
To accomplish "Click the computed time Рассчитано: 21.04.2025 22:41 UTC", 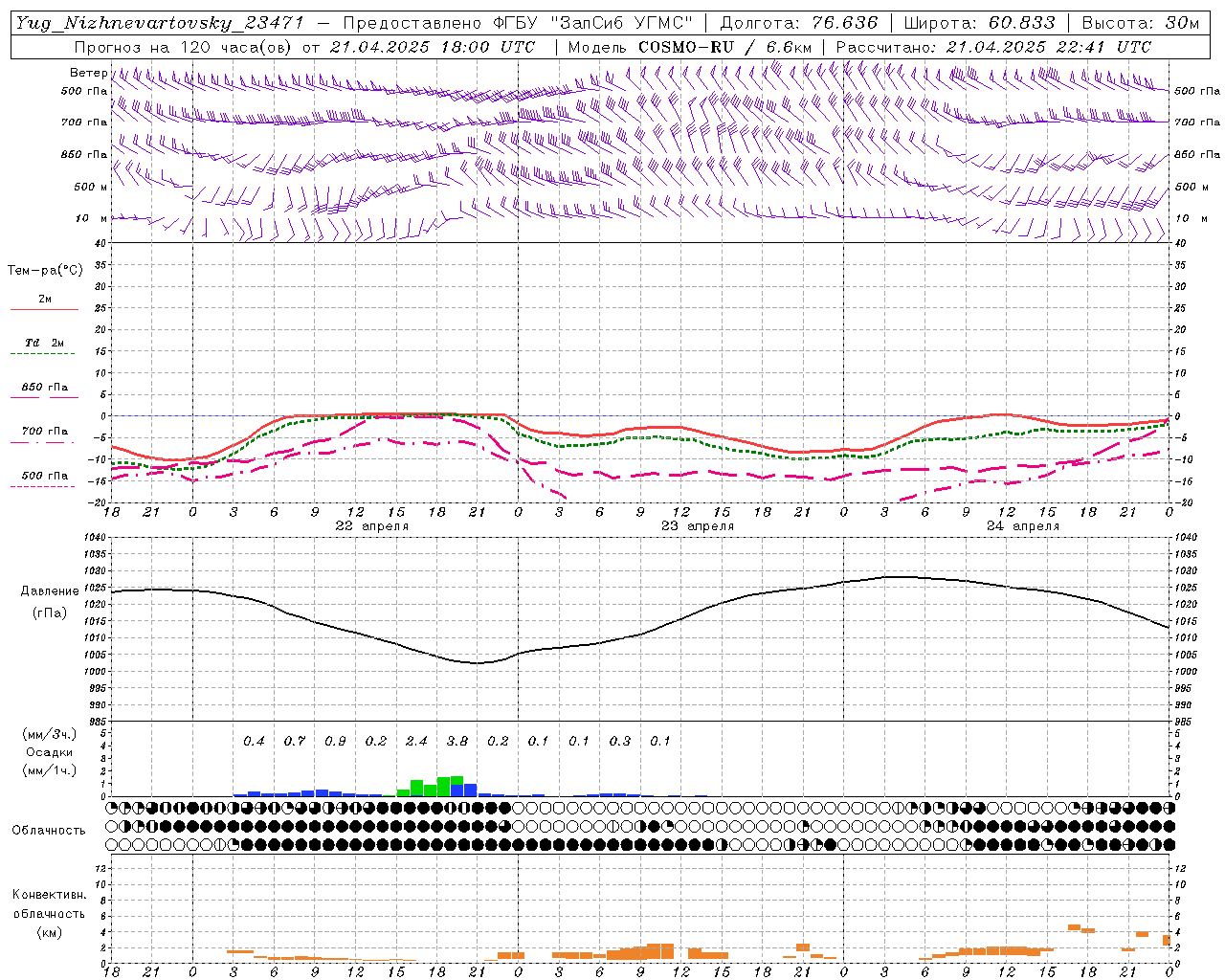I will [993, 47].
